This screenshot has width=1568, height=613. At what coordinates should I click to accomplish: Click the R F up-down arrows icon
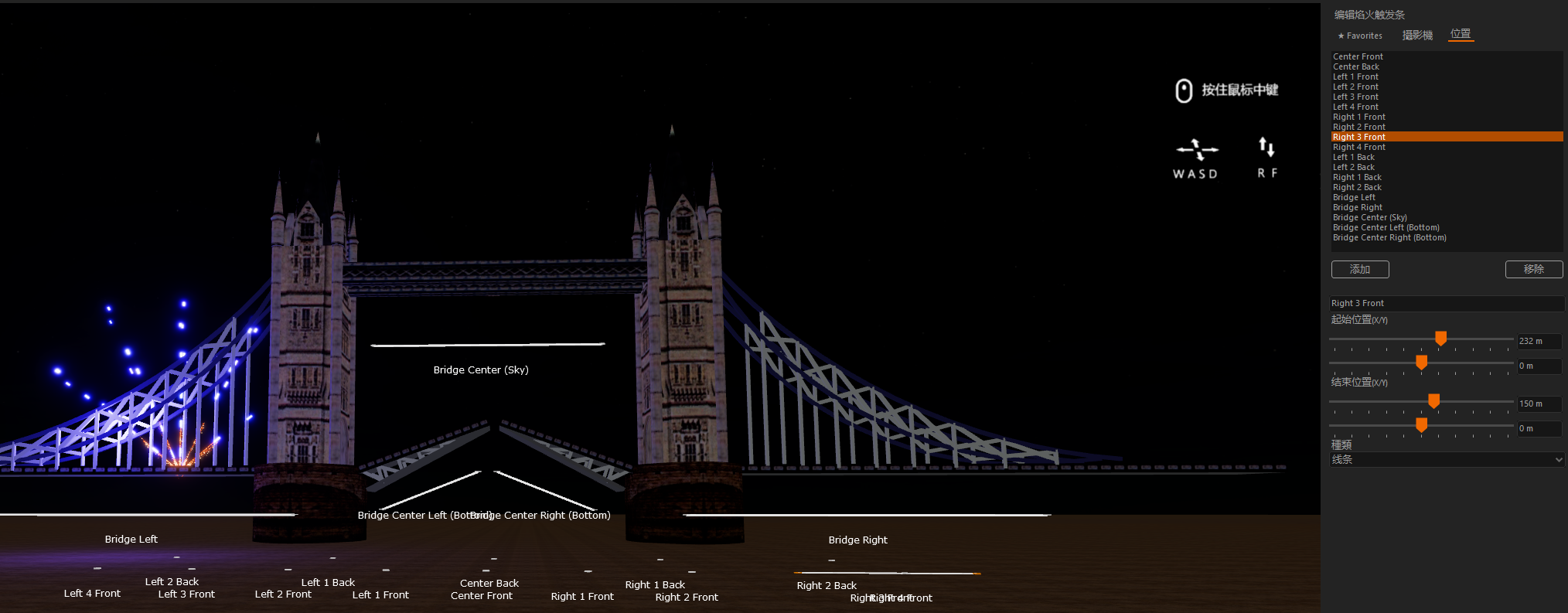point(1266,147)
